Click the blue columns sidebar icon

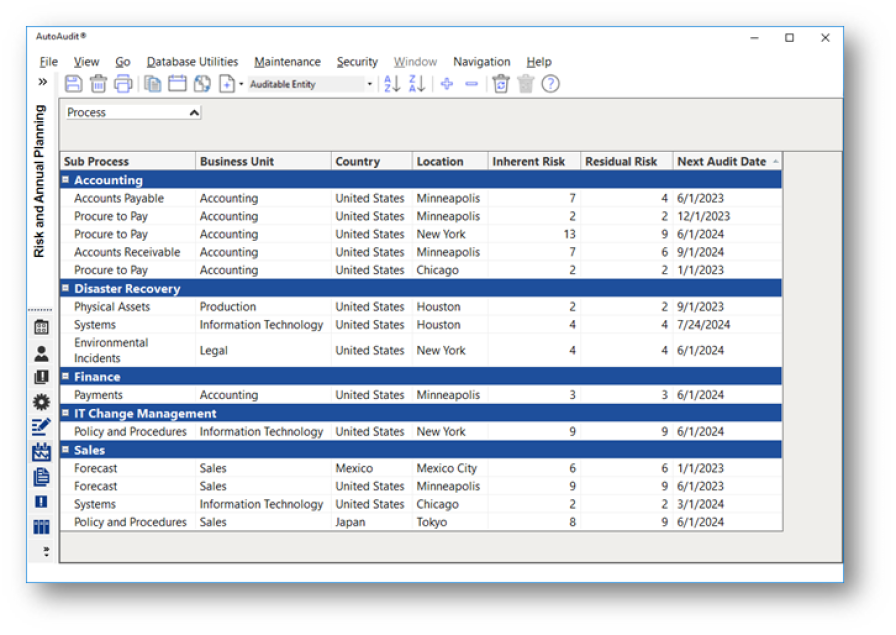pyautogui.click(x=41, y=527)
